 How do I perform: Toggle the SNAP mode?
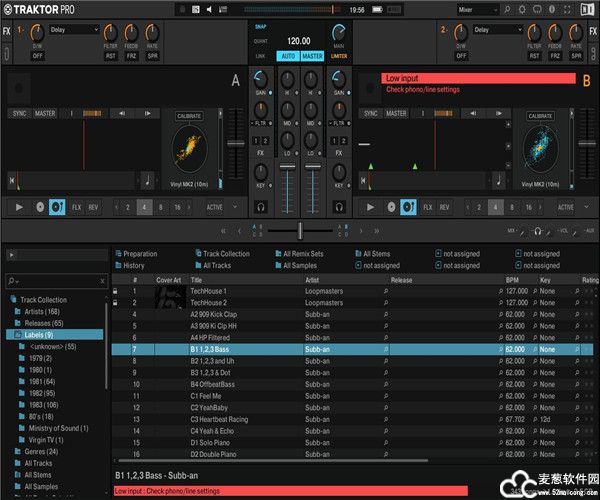[259, 26]
